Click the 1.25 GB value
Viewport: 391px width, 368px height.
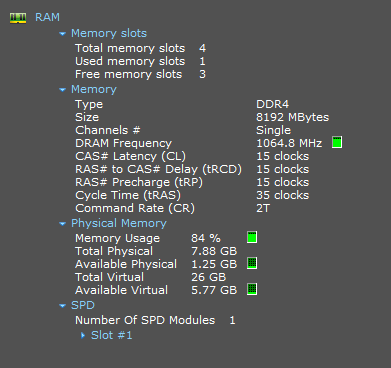[214, 264]
